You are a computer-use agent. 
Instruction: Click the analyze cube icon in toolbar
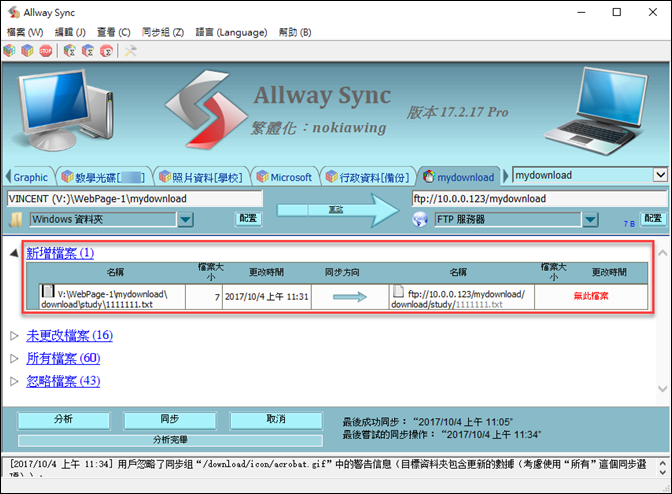coord(9,51)
